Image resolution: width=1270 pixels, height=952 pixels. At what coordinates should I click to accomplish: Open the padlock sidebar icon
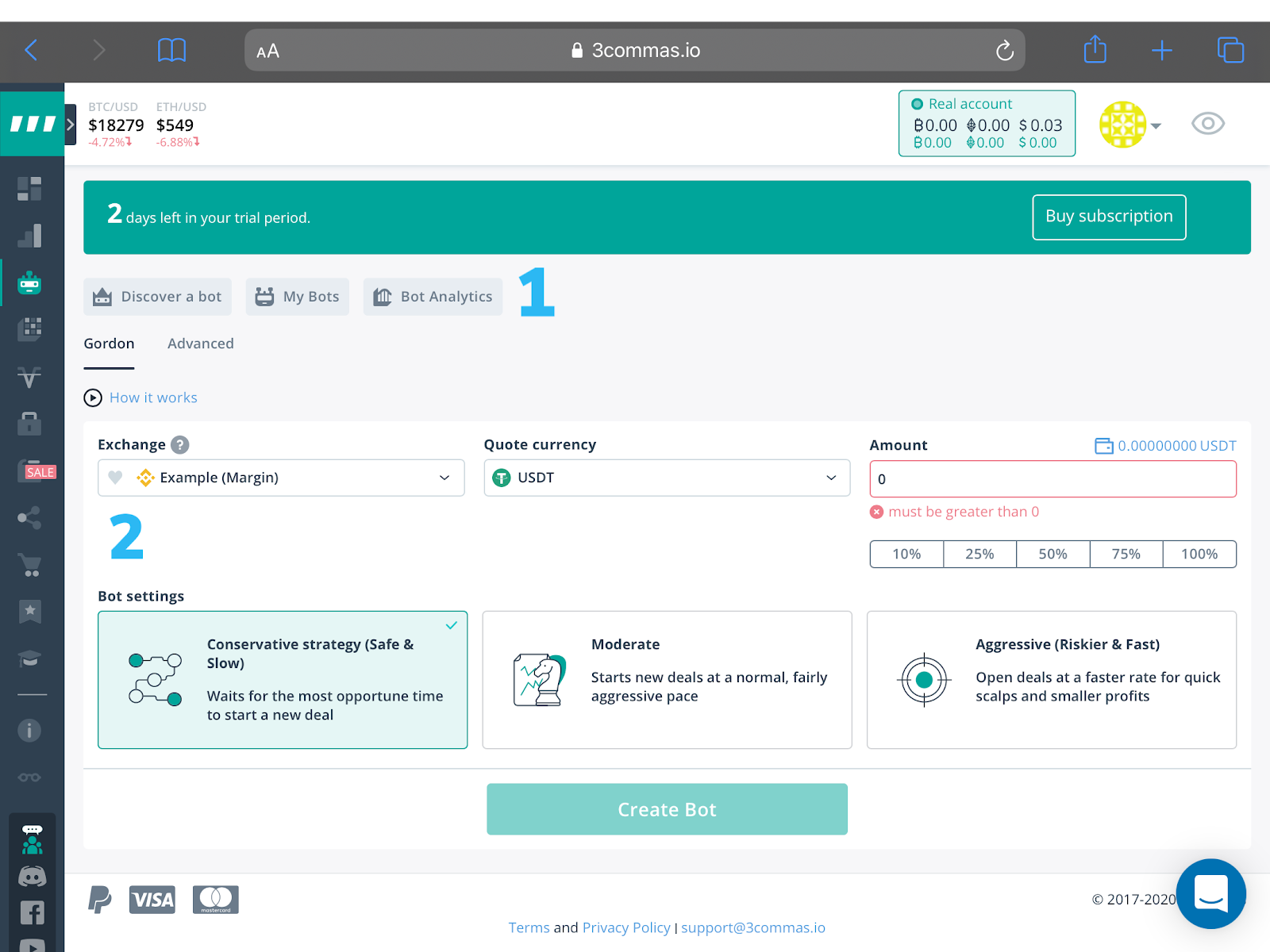(29, 424)
